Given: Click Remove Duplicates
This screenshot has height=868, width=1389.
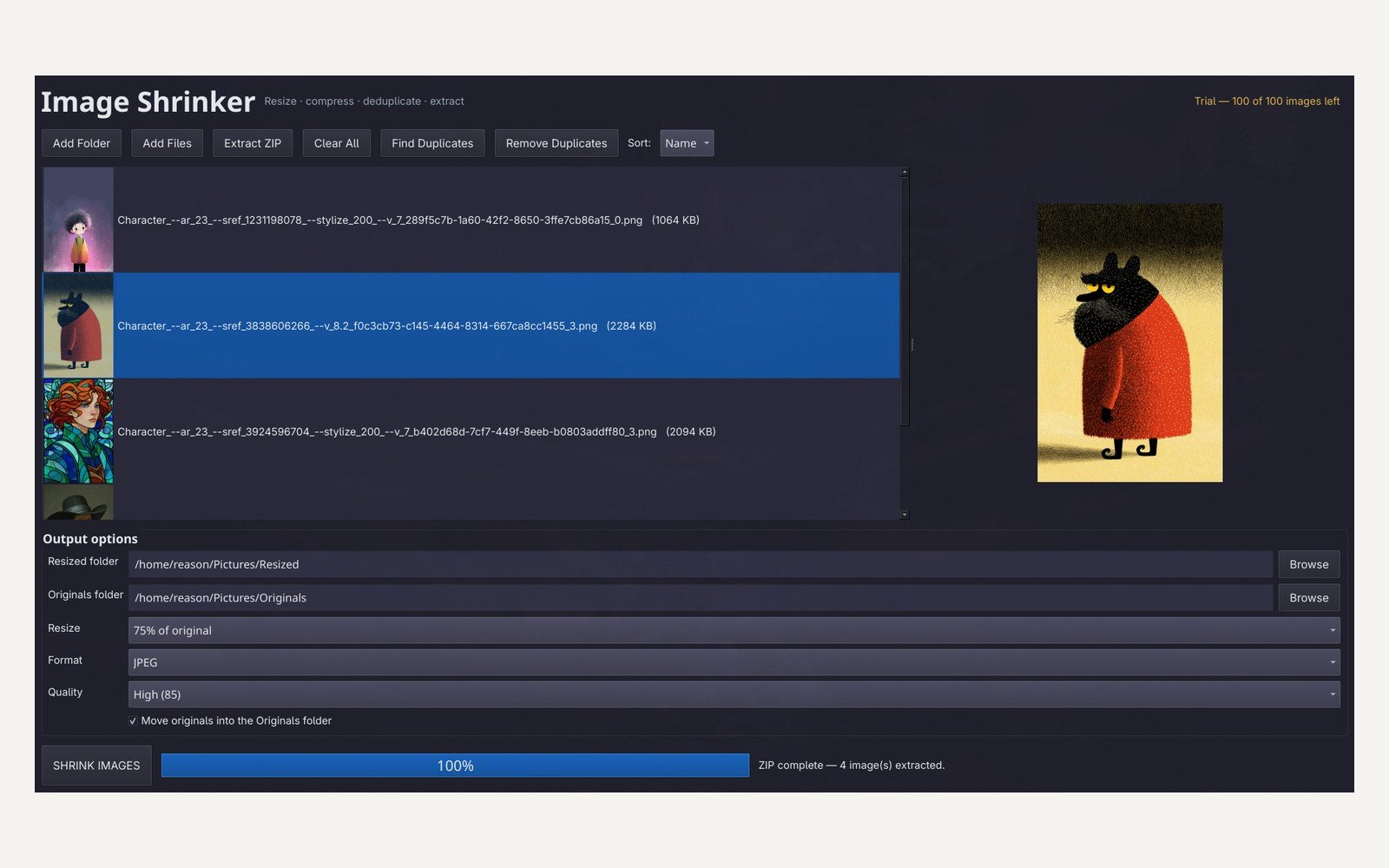Looking at the screenshot, I should click(x=556, y=143).
